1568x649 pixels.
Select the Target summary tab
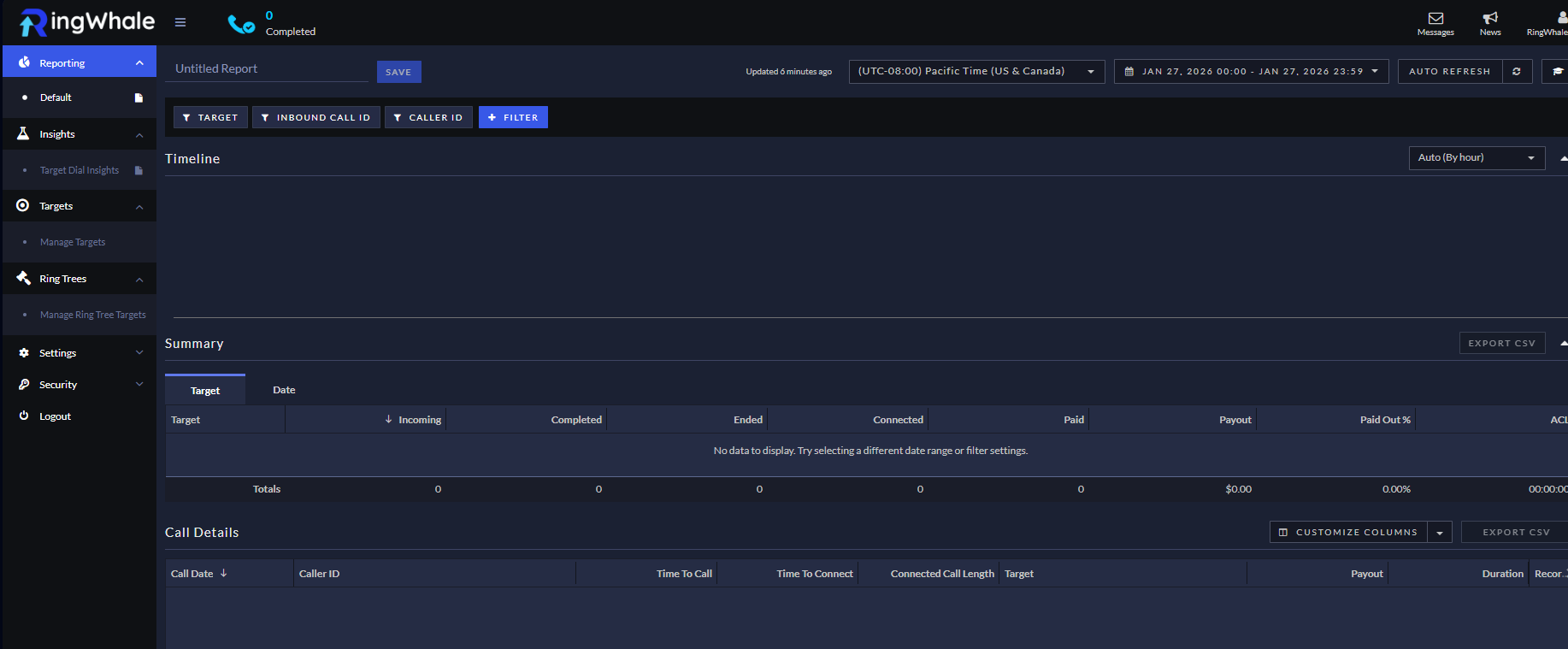click(x=205, y=391)
